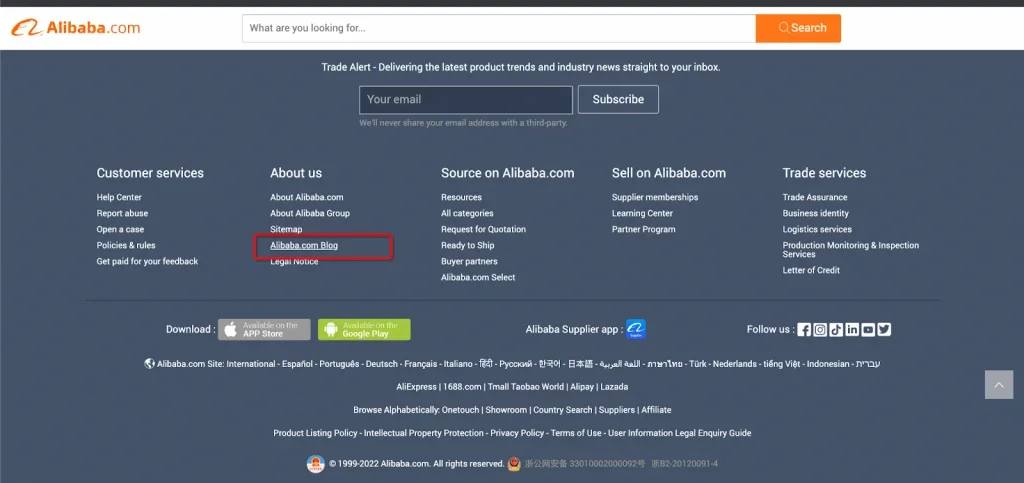Switch site language to Indonesian
The width and height of the screenshot is (1024, 483).
coord(828,364)
